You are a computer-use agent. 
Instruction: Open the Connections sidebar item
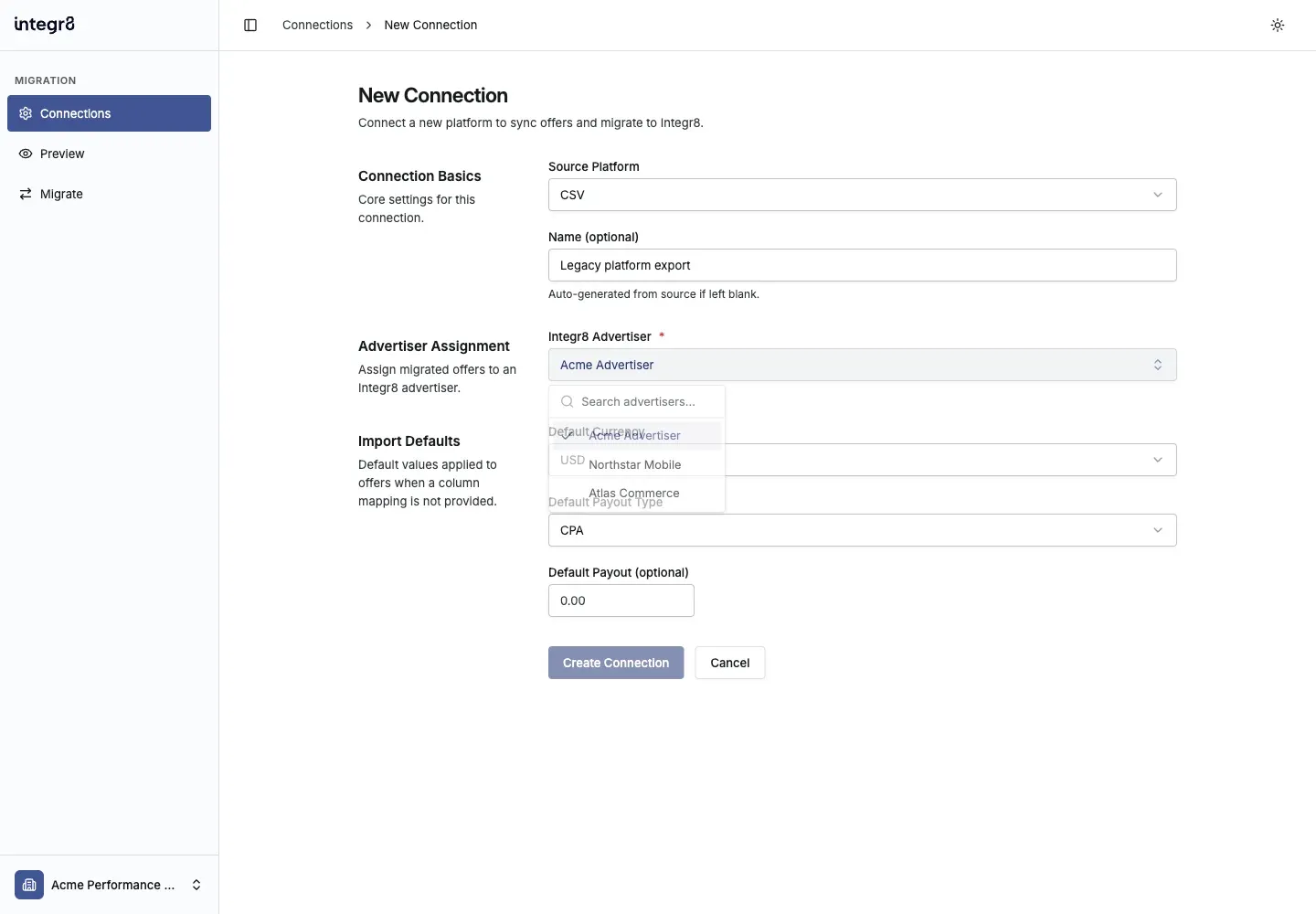[109, 113]
